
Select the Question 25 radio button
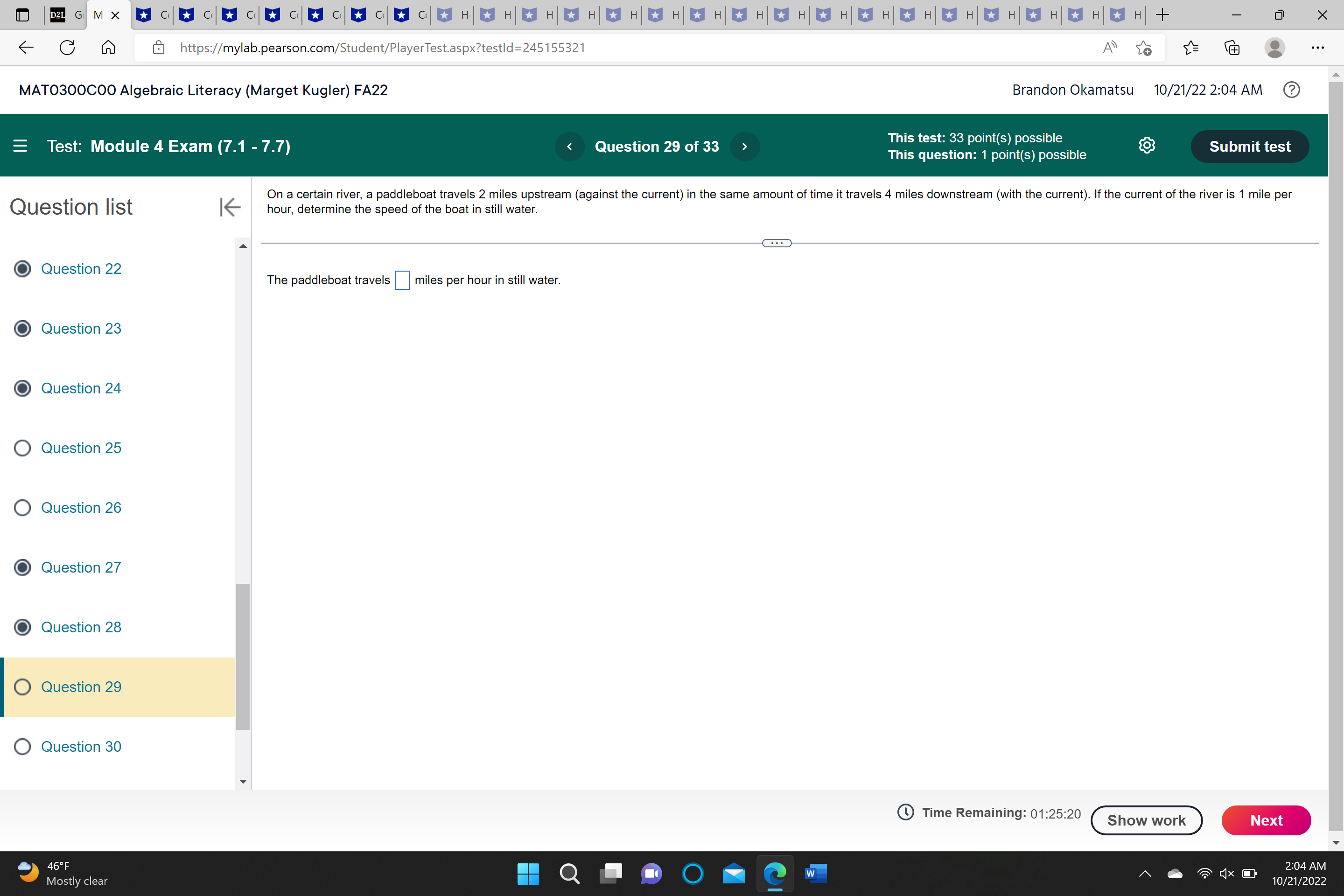pyautogui.click(x=23, y=448)
